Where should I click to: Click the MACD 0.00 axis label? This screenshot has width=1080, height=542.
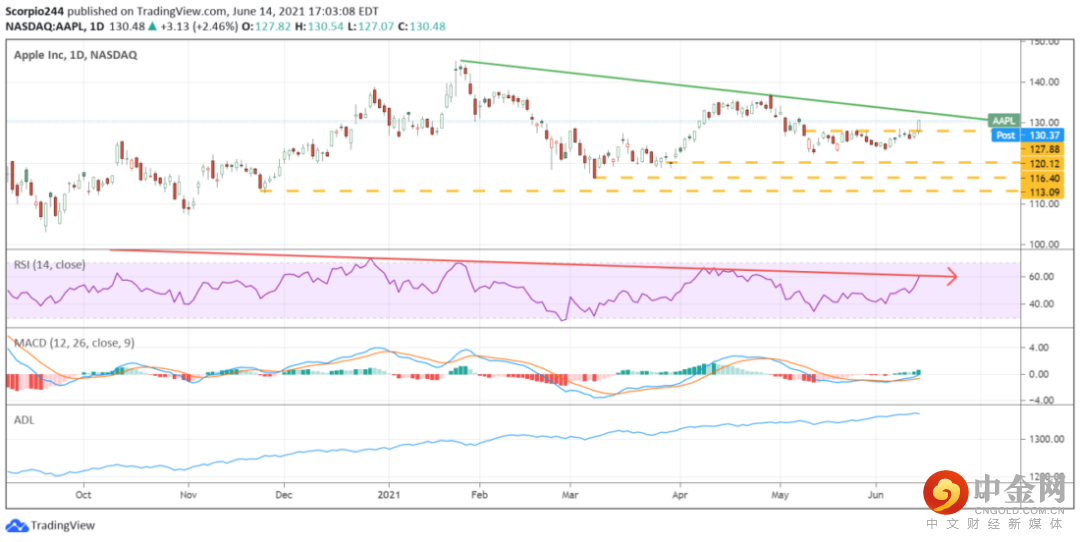pos(1039,375)
